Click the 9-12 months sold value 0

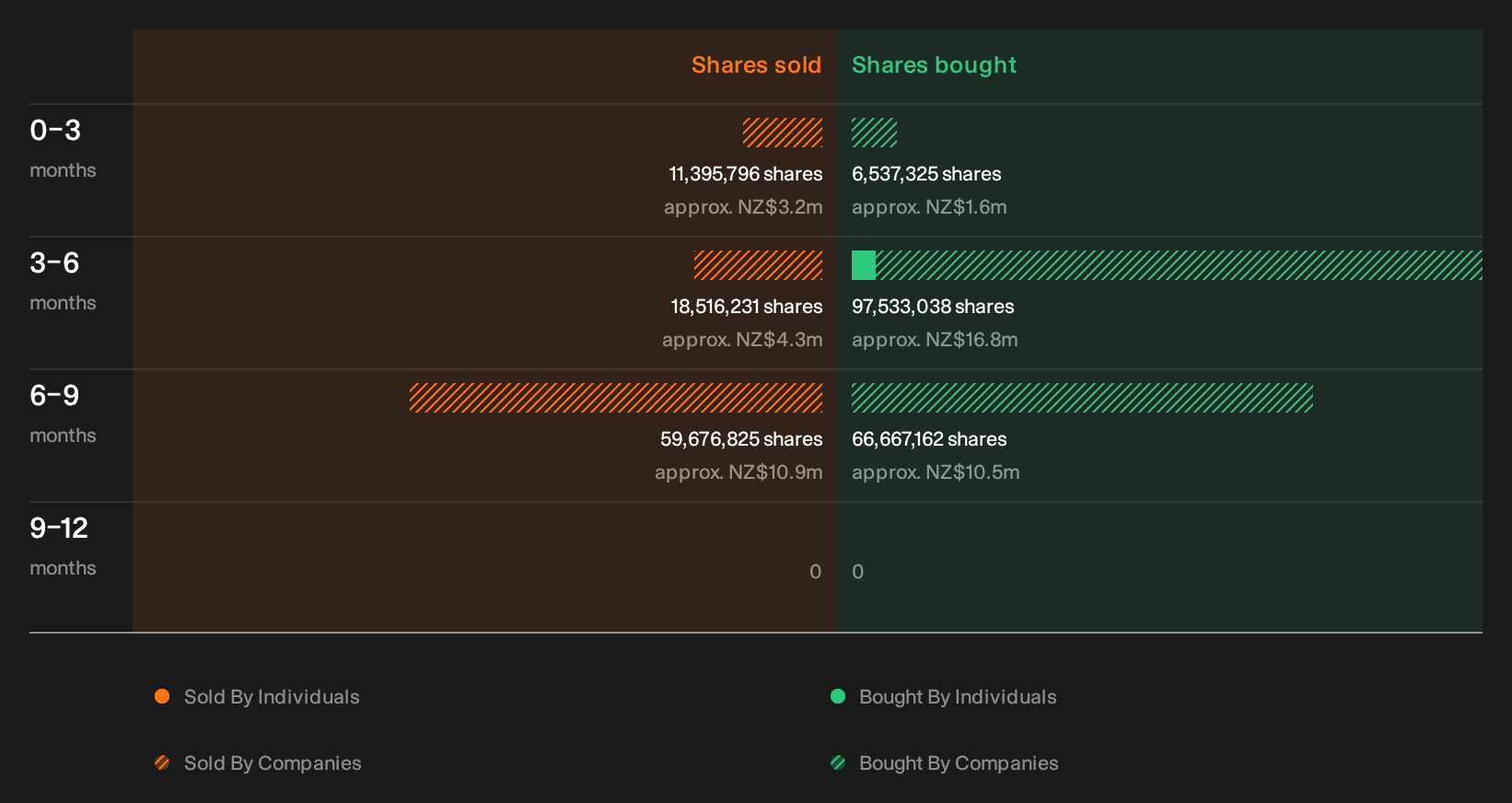pyautogui.click(x=815, y=572)
